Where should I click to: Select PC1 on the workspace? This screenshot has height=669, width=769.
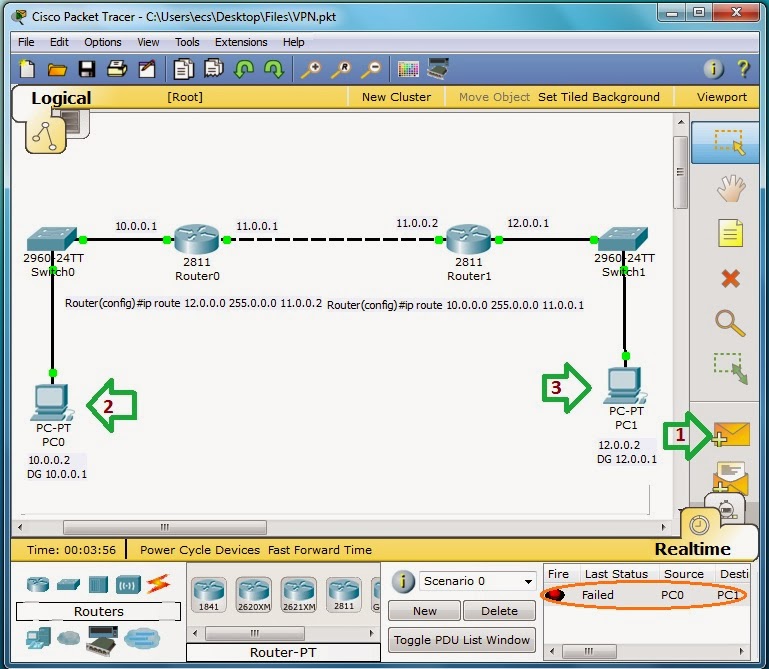tap(625, 386)
